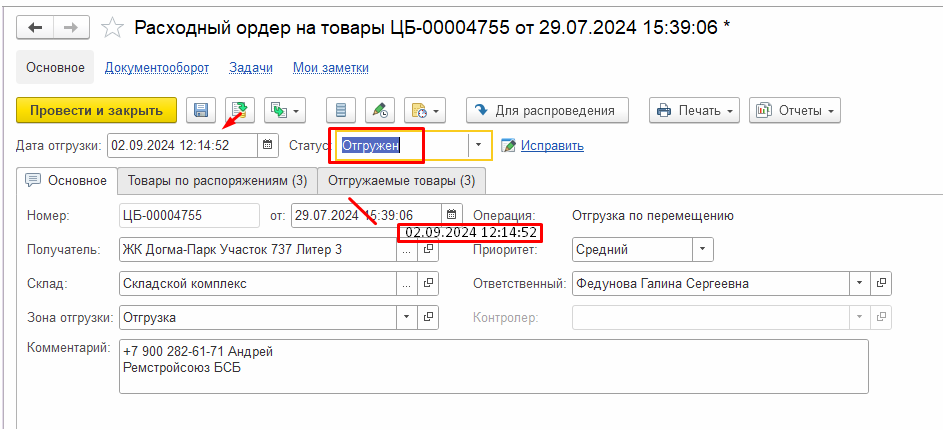This screenshot has width=943, height=430.
Task: Expand the Status dropdown list
Action: pos(478,146)
